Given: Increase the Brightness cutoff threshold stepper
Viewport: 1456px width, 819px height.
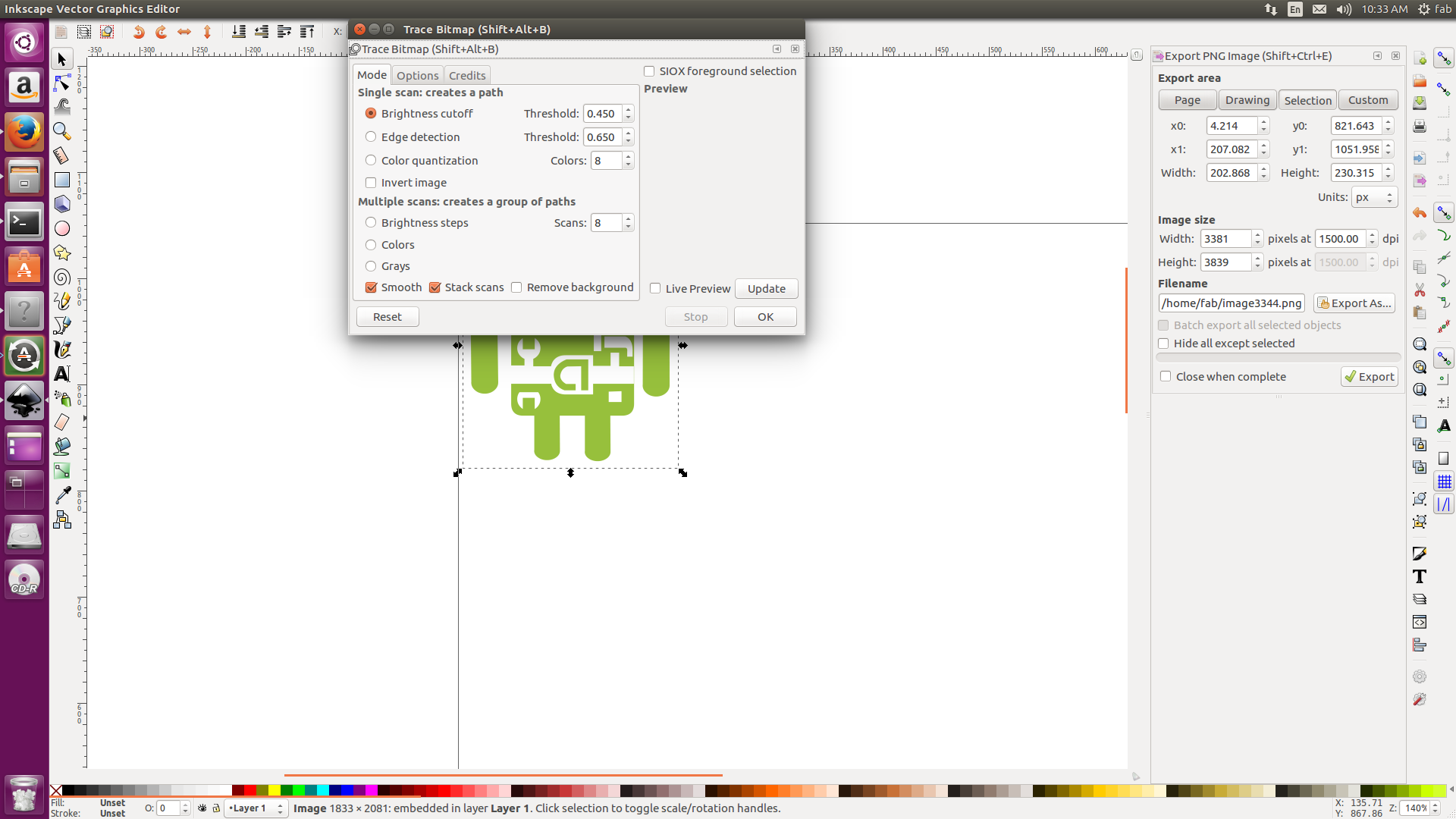Looking at the screenshot, I should click(x=628, y=109).
